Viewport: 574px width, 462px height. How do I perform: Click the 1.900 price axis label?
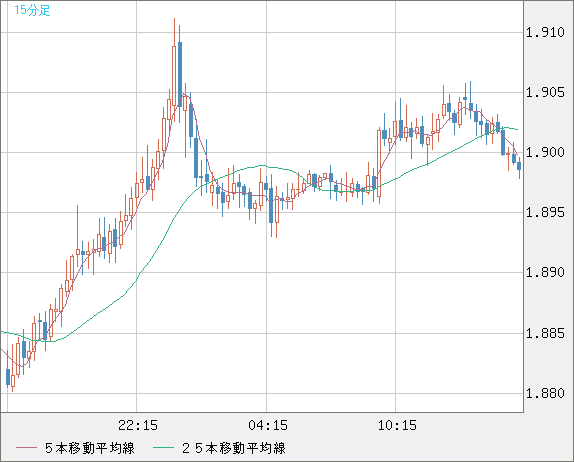pos(545,152)
